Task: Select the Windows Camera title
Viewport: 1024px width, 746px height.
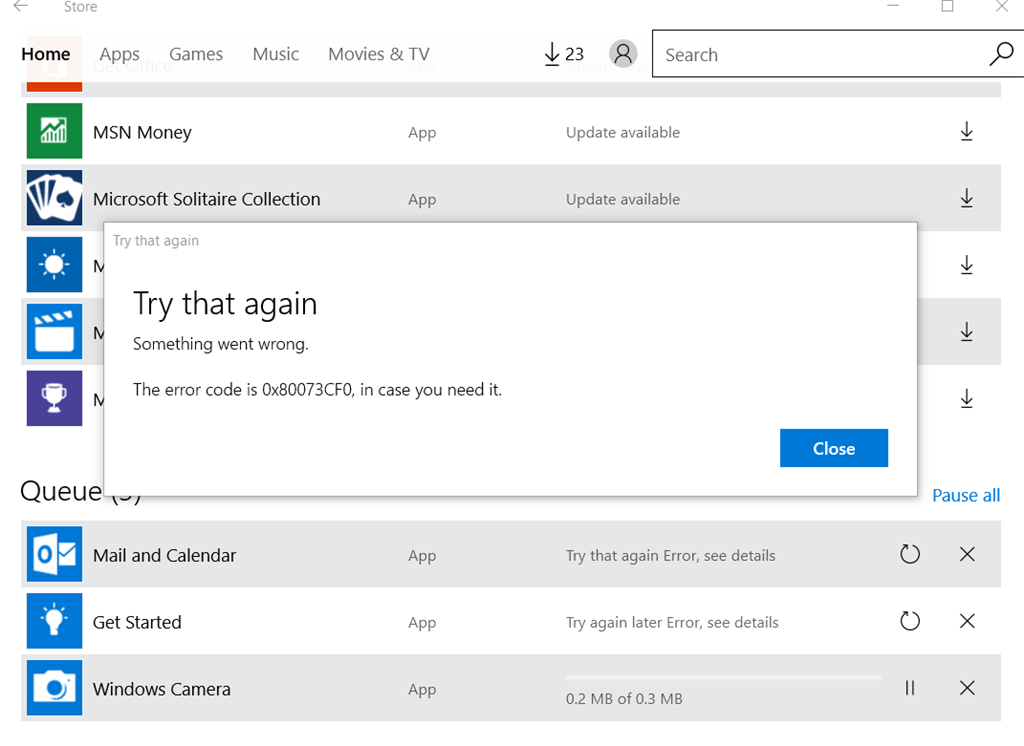Action: [x=161, y=689]
